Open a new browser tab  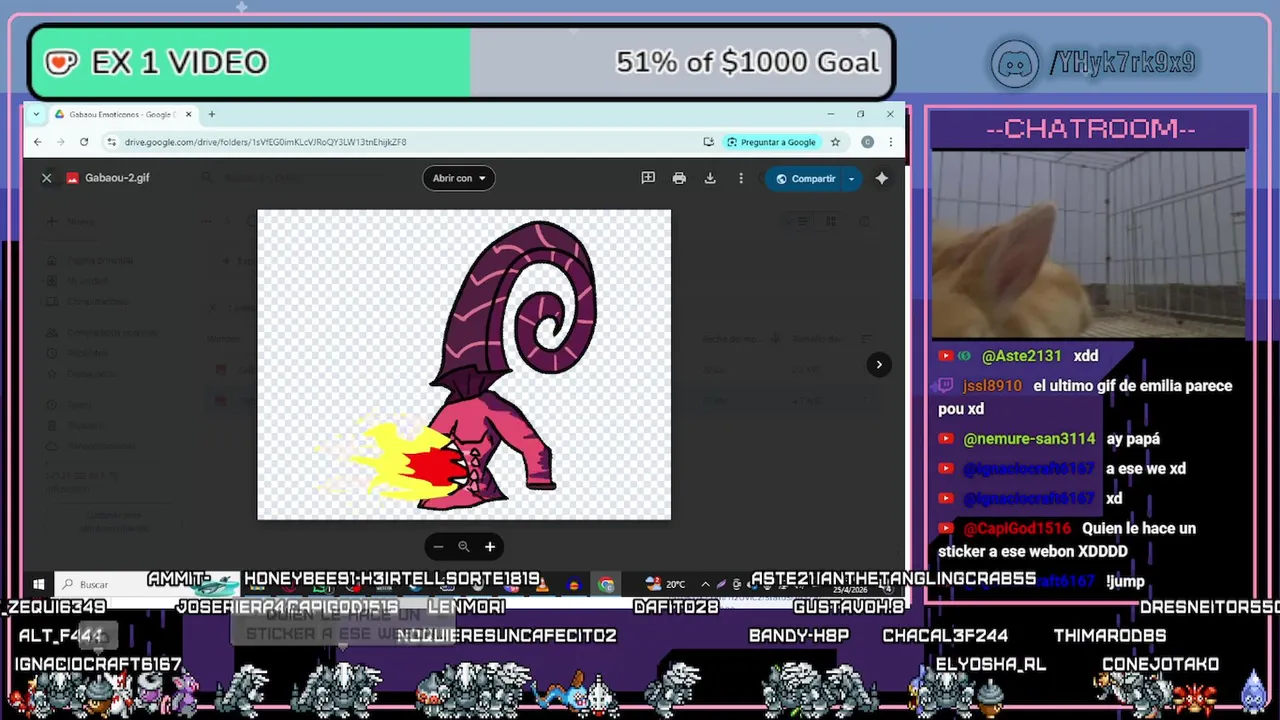tap(211, 114)
